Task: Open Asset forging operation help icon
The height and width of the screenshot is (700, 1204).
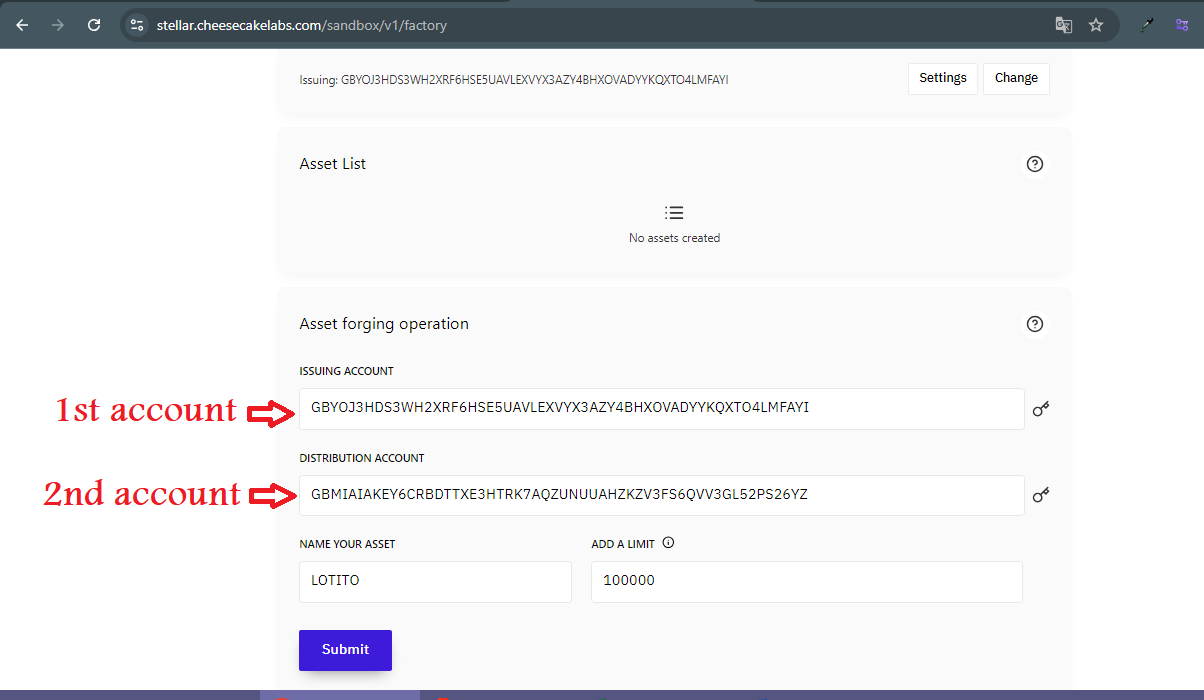Action: 1035,324
